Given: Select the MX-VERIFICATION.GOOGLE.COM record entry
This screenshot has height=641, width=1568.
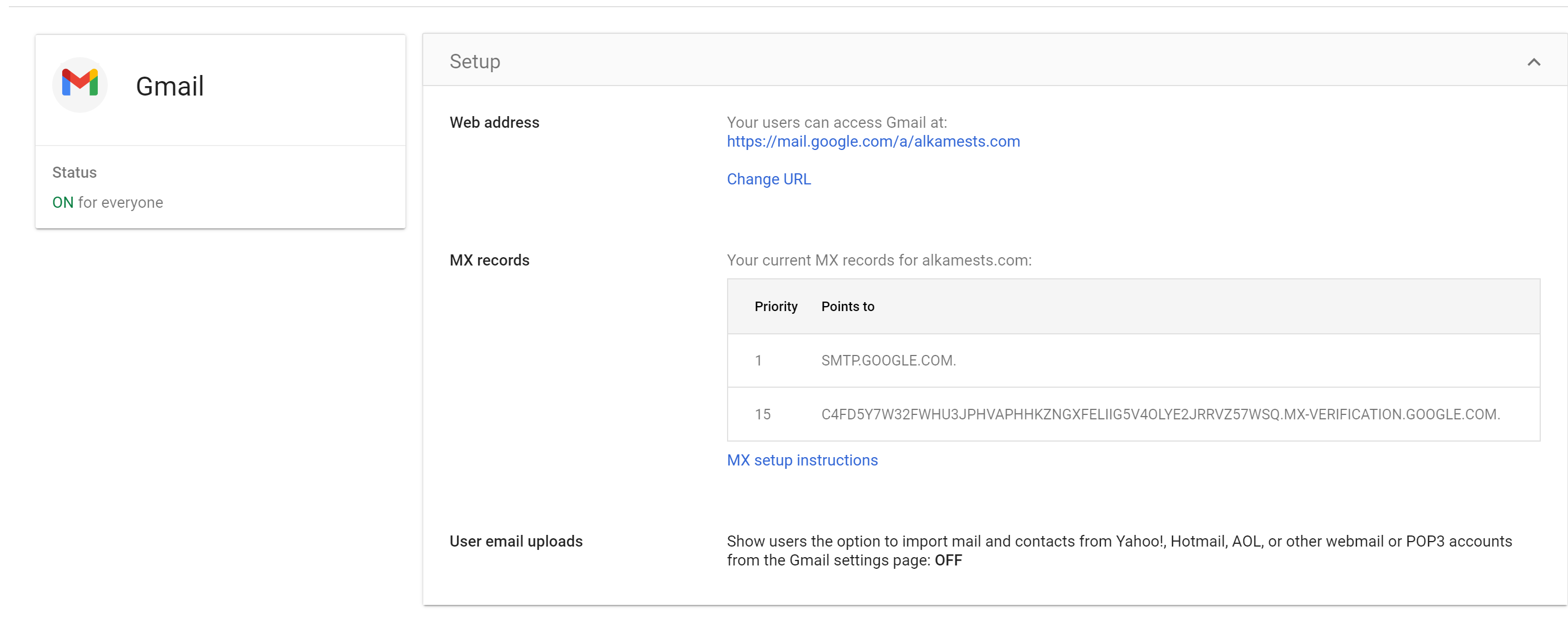Looking at the screenshot, I should [1160, 414].
